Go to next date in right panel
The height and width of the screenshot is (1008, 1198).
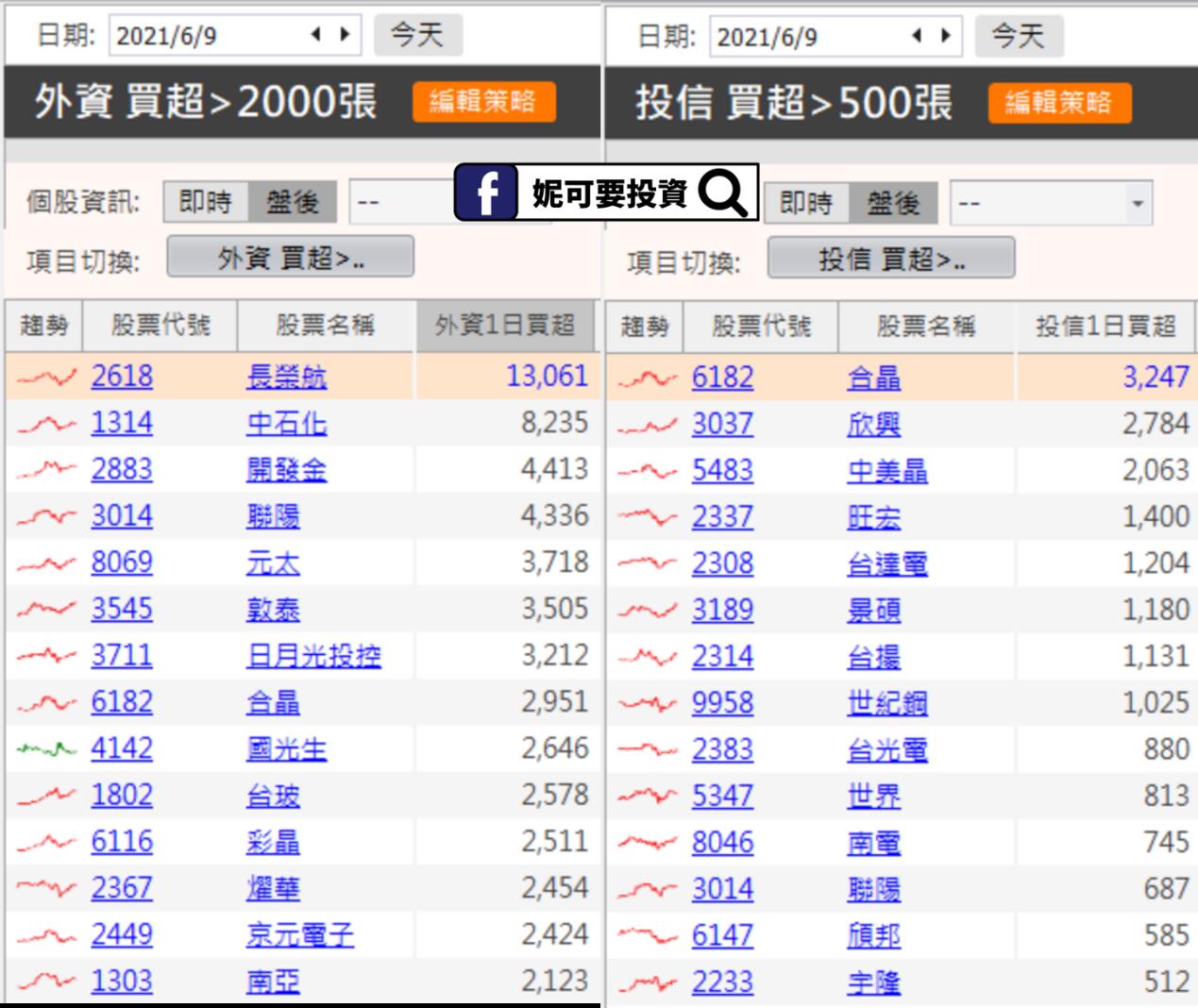click(x=946, y=36)
